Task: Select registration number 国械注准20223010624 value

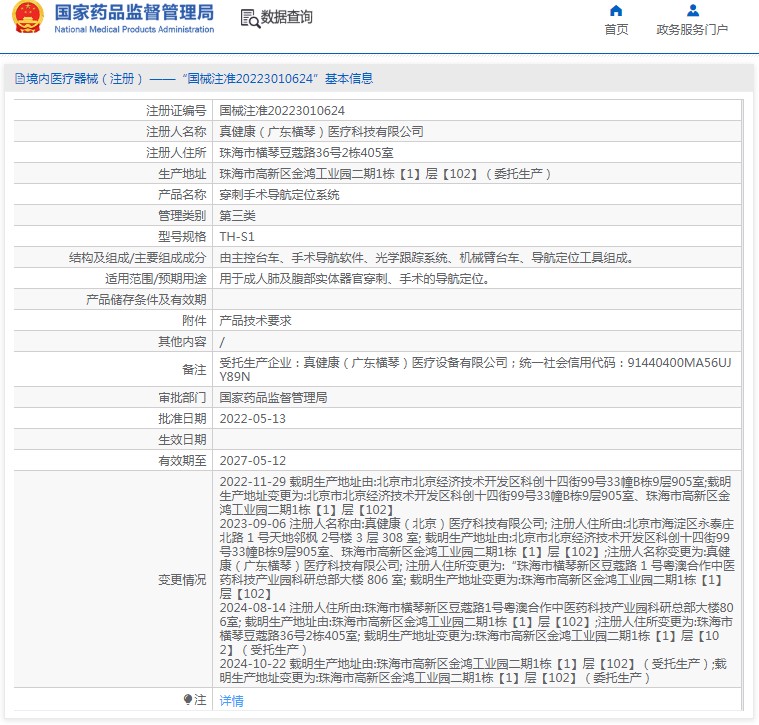Action: point(282,111)
